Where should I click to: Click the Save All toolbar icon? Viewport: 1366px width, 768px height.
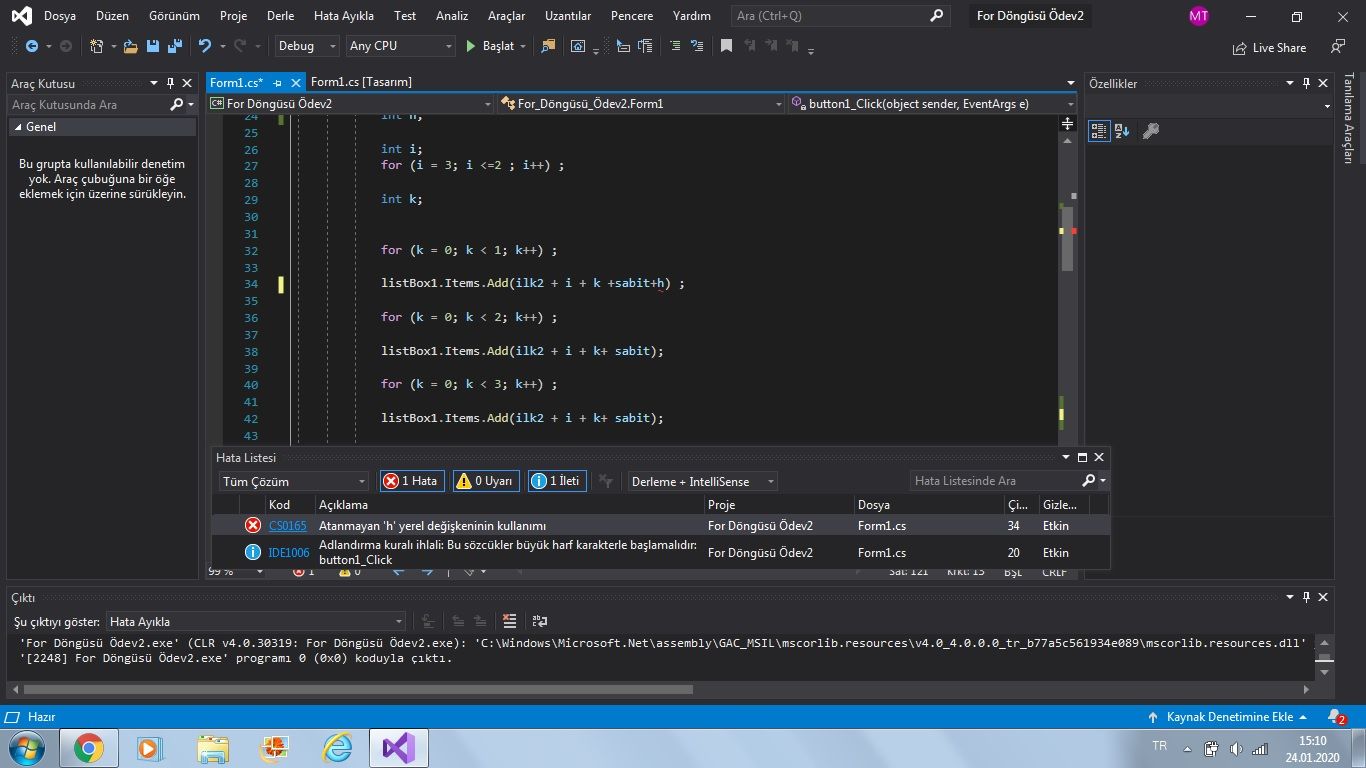tap(175, 46)
